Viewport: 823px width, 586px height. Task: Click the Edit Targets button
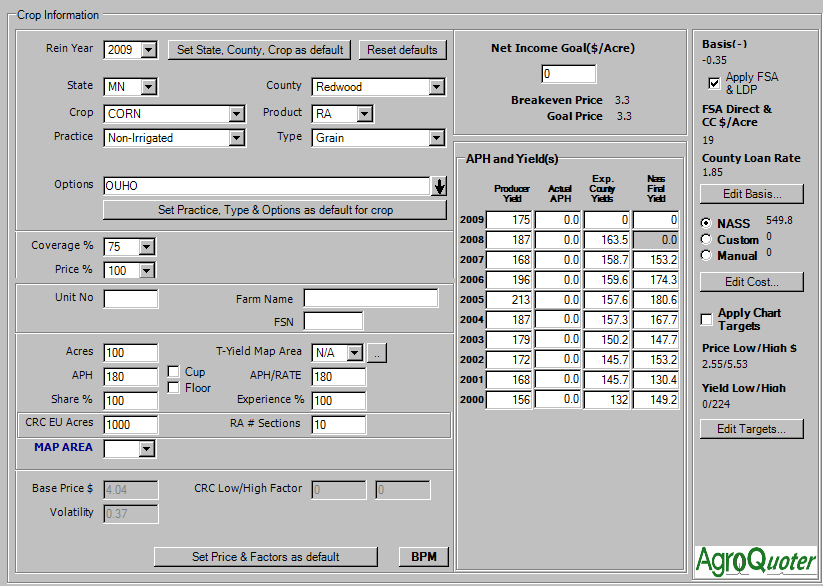(752, 429)
